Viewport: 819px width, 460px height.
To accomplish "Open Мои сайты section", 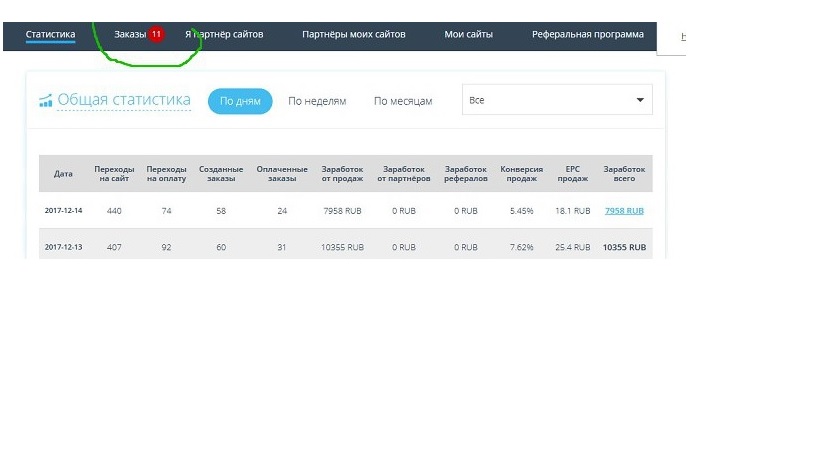I will pyautogui.click(x=468, y=35).
